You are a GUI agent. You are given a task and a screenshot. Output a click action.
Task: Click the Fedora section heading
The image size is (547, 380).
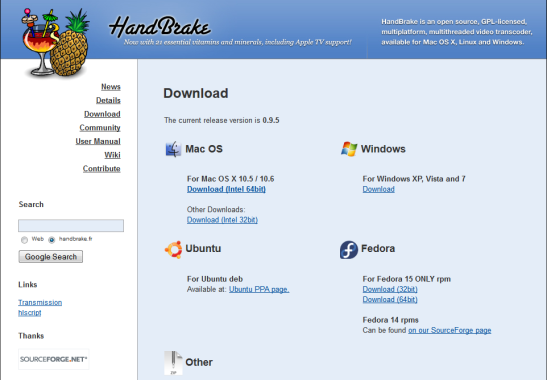[378, 248]
